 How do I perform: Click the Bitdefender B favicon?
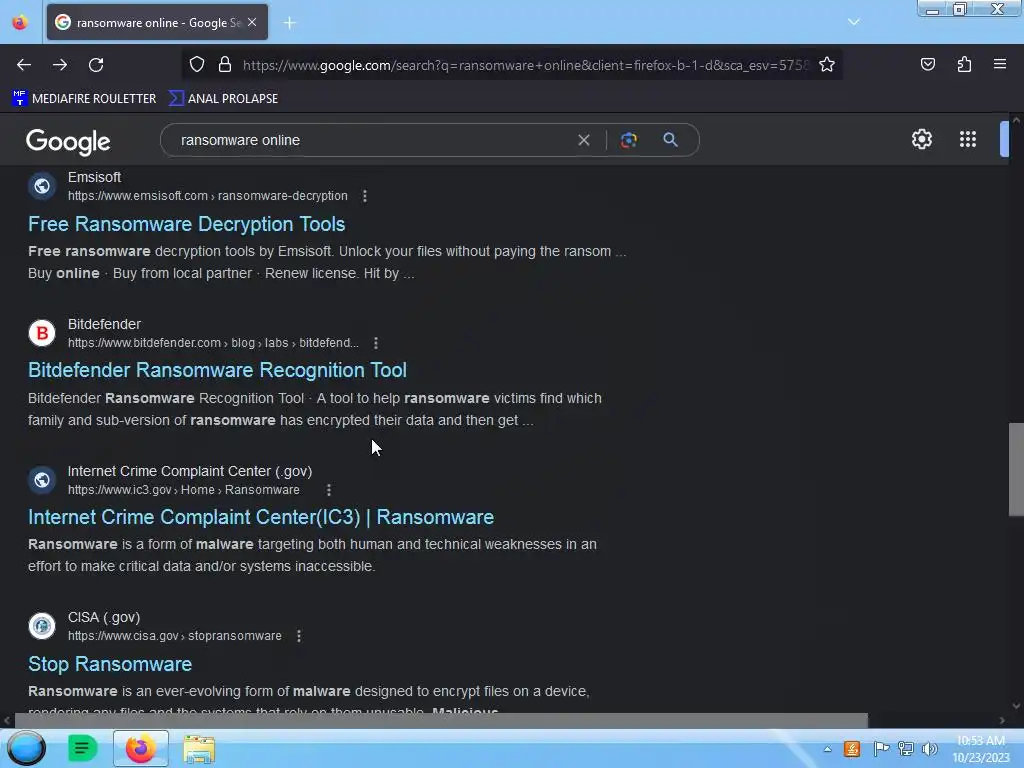42,333
